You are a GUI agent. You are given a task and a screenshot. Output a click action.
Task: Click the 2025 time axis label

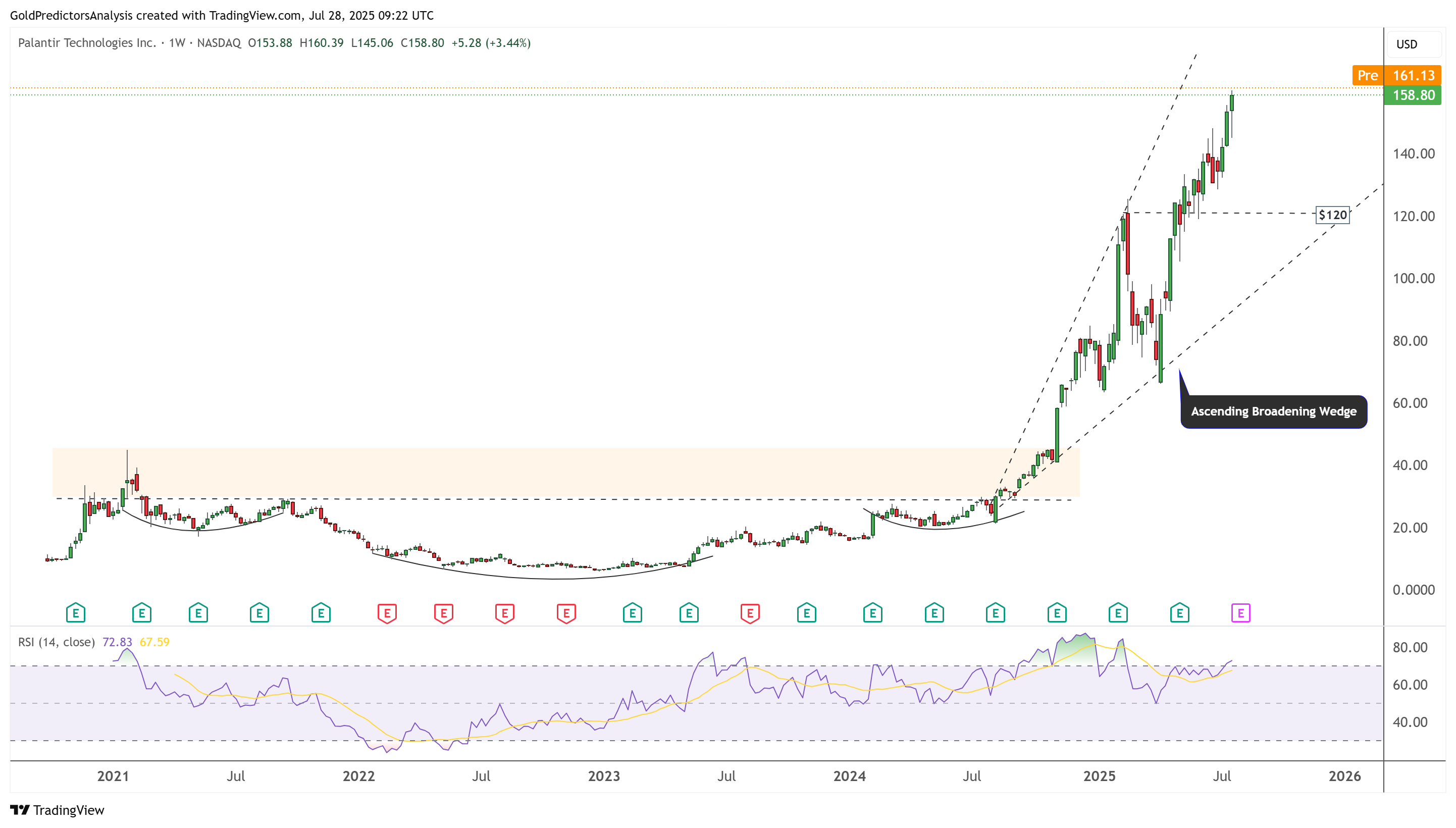(x=1100, y=777)
